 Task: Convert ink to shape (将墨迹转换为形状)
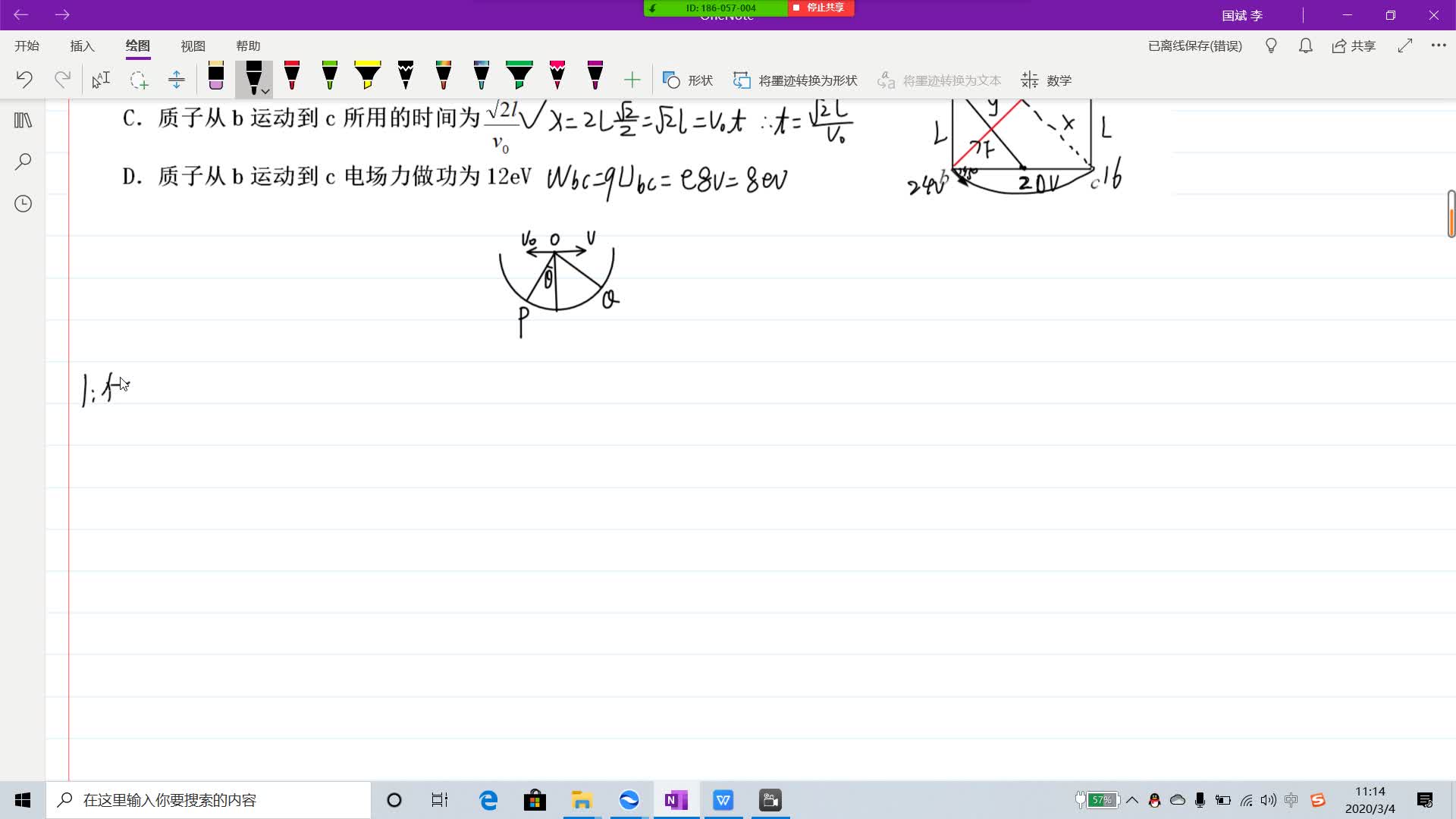coord(795,80)
